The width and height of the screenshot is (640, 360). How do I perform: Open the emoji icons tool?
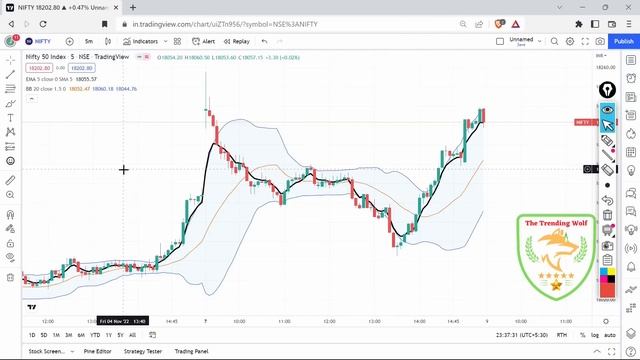[x=10, y=161]
